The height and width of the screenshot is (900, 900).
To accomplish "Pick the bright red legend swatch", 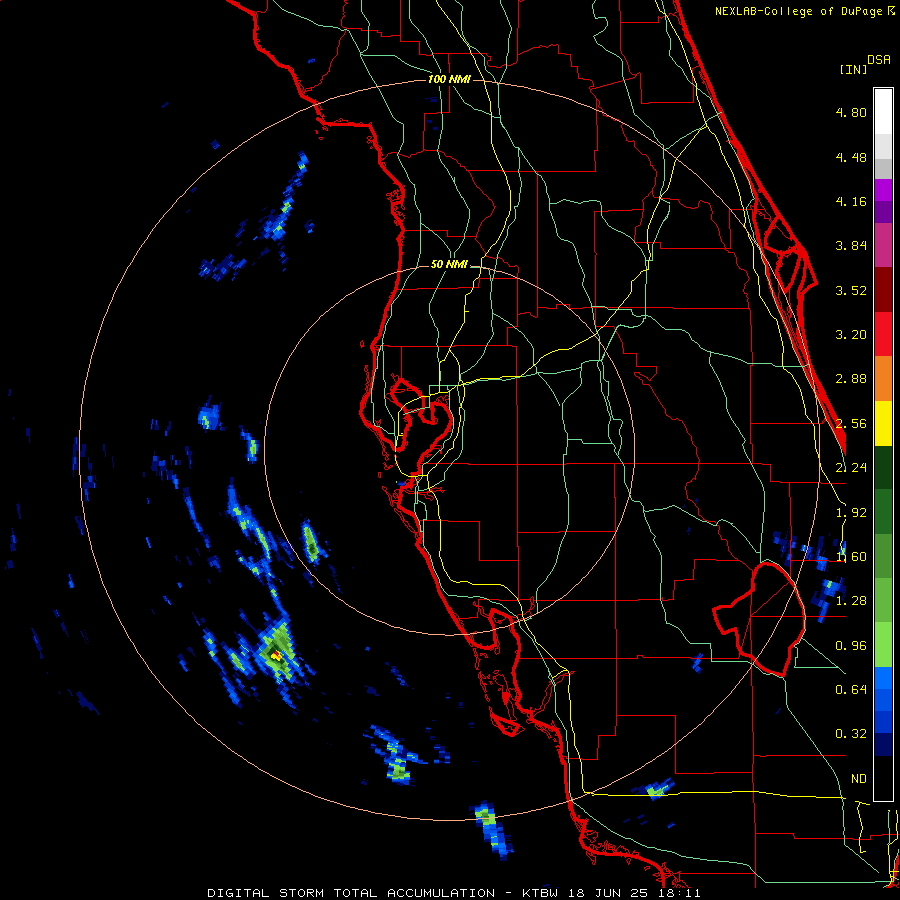I will coord(883,334).
